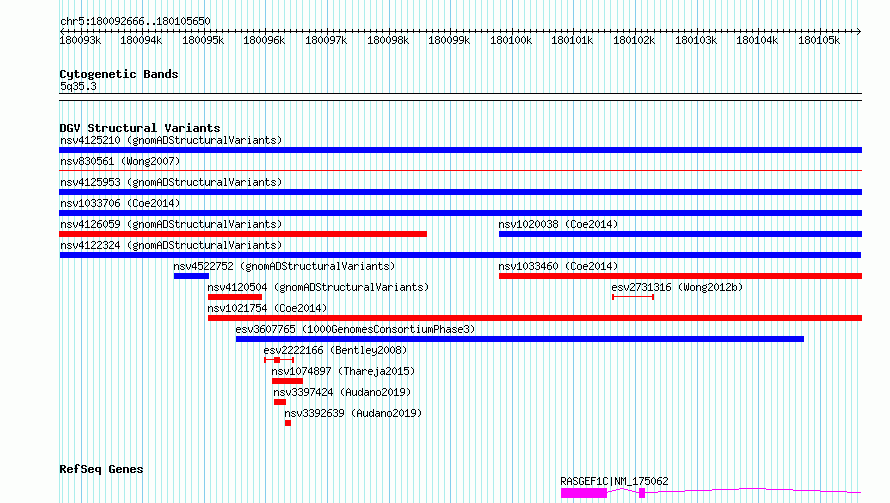Viewport: 890px width, 503px height.
Task: Click the Cytogenetic Bands track title
Action: coord(119,74)
